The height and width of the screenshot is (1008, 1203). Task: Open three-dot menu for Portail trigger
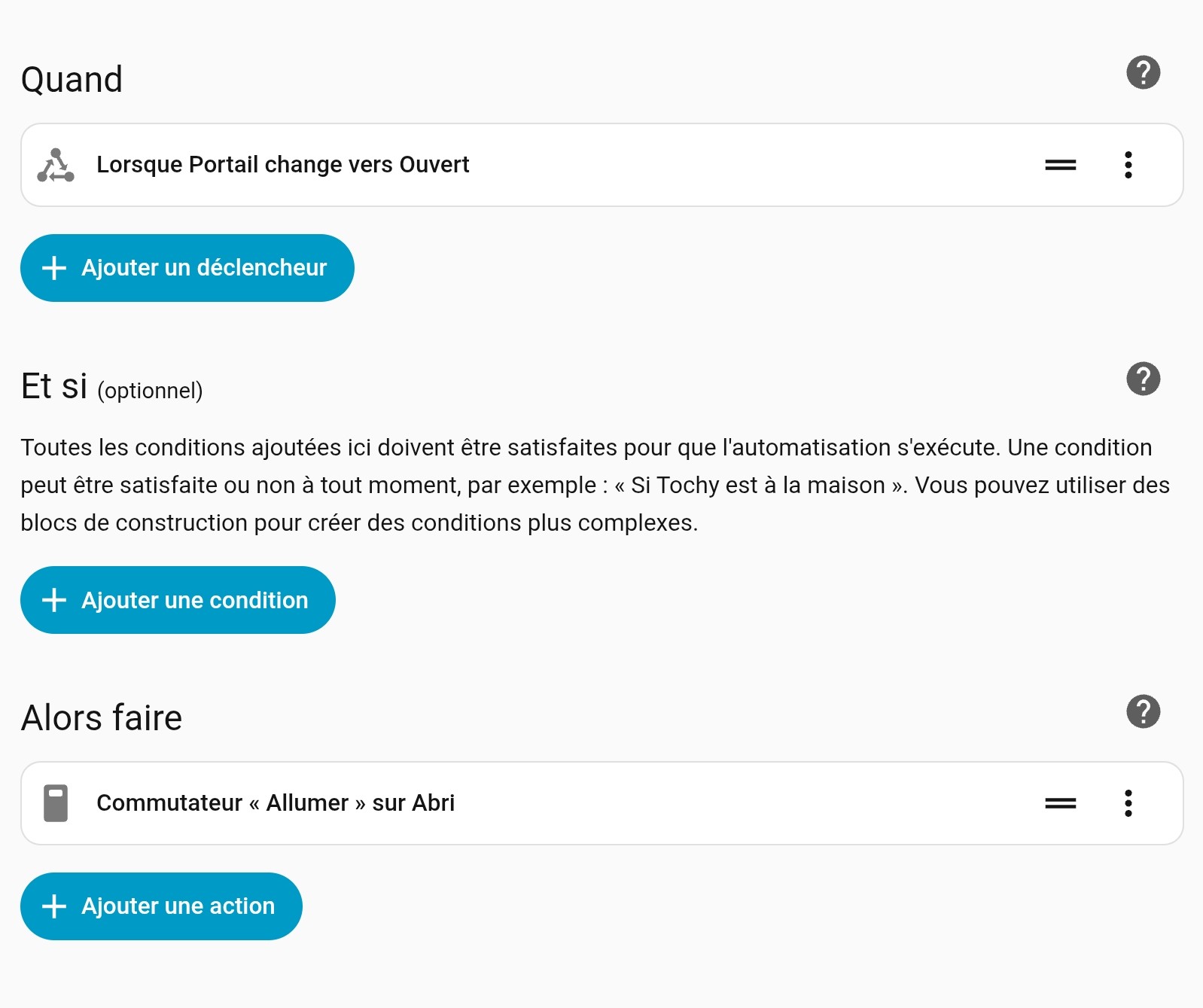[x=1128, y=165]
